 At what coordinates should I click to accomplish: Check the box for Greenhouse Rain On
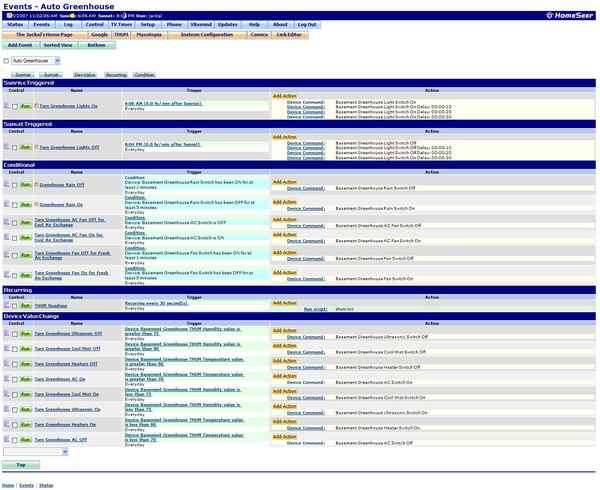pos(15,205)
